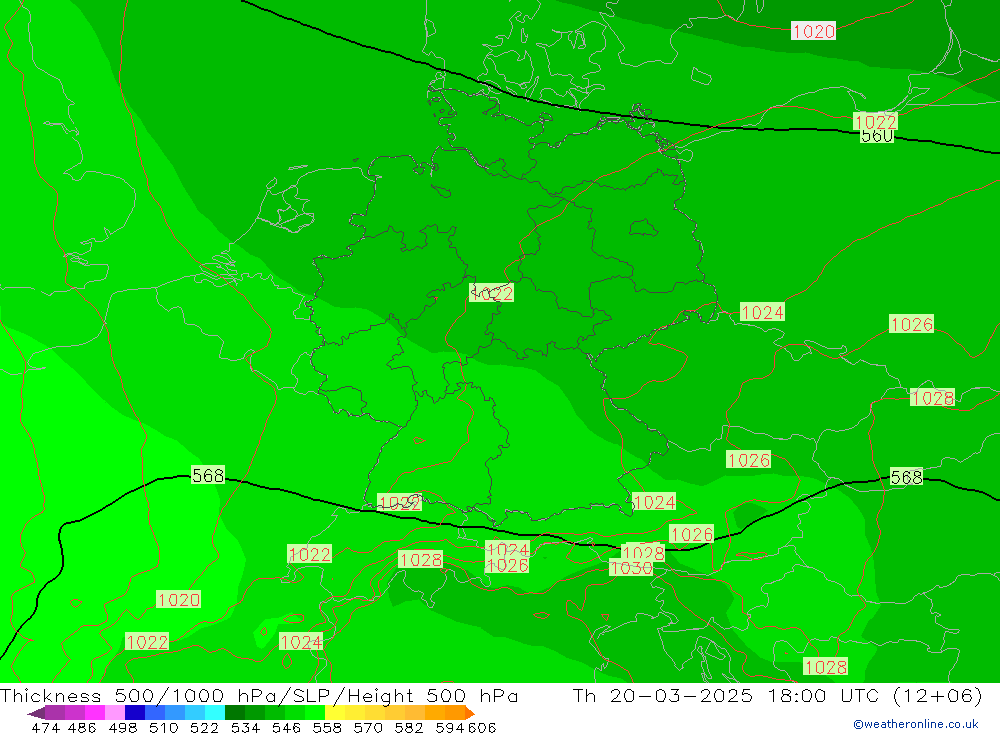Click the 594 legend value

(450, 727)
